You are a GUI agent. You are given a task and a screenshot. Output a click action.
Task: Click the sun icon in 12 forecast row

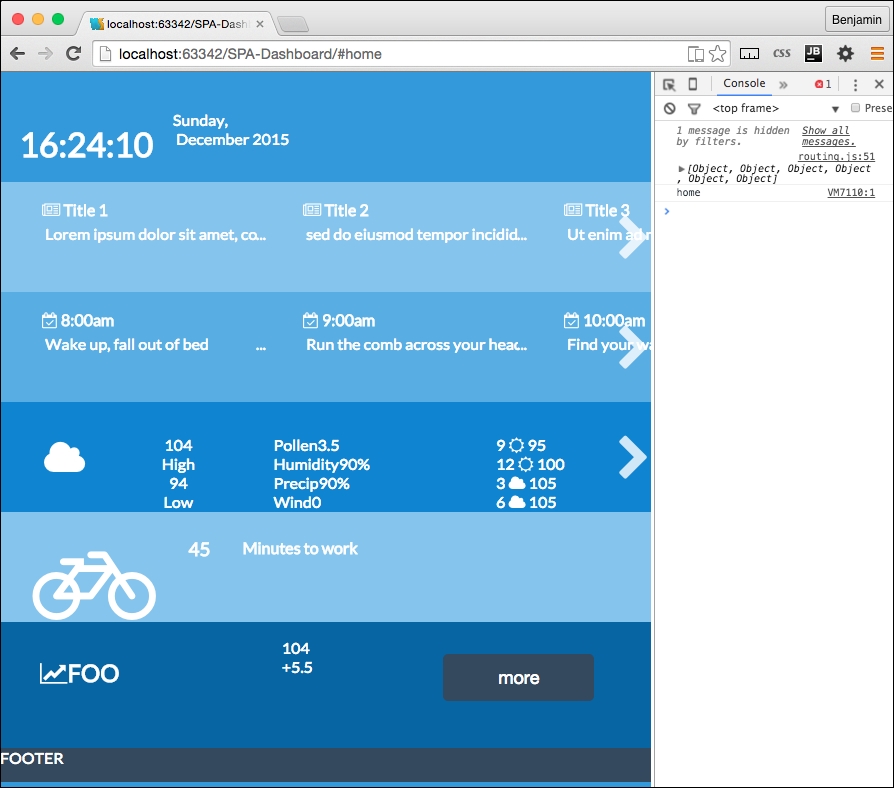pyautogui.click(x=526, y=465)
